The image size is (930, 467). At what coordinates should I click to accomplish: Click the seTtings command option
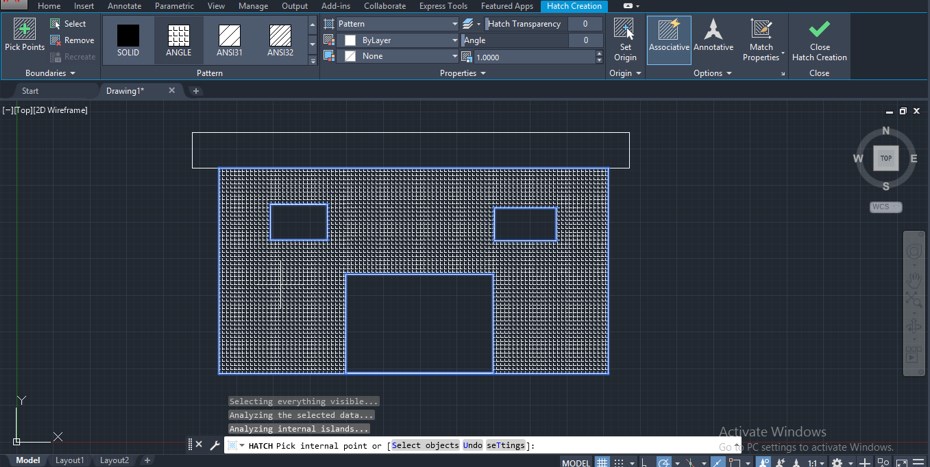505,445
